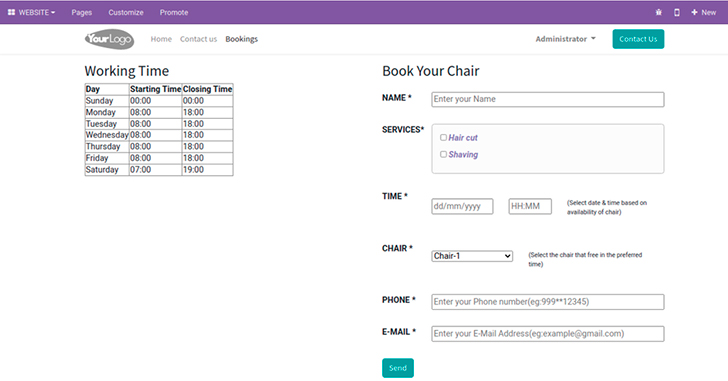Click the Working Time heading

127,71
